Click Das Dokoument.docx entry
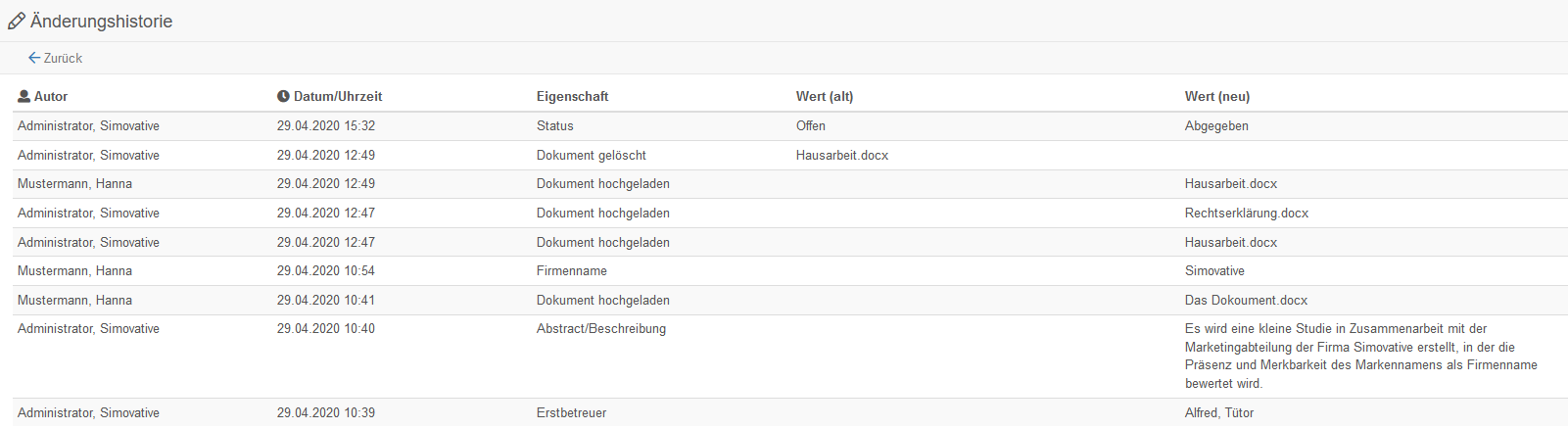Screen dimensions: 1568x429 1246,300
